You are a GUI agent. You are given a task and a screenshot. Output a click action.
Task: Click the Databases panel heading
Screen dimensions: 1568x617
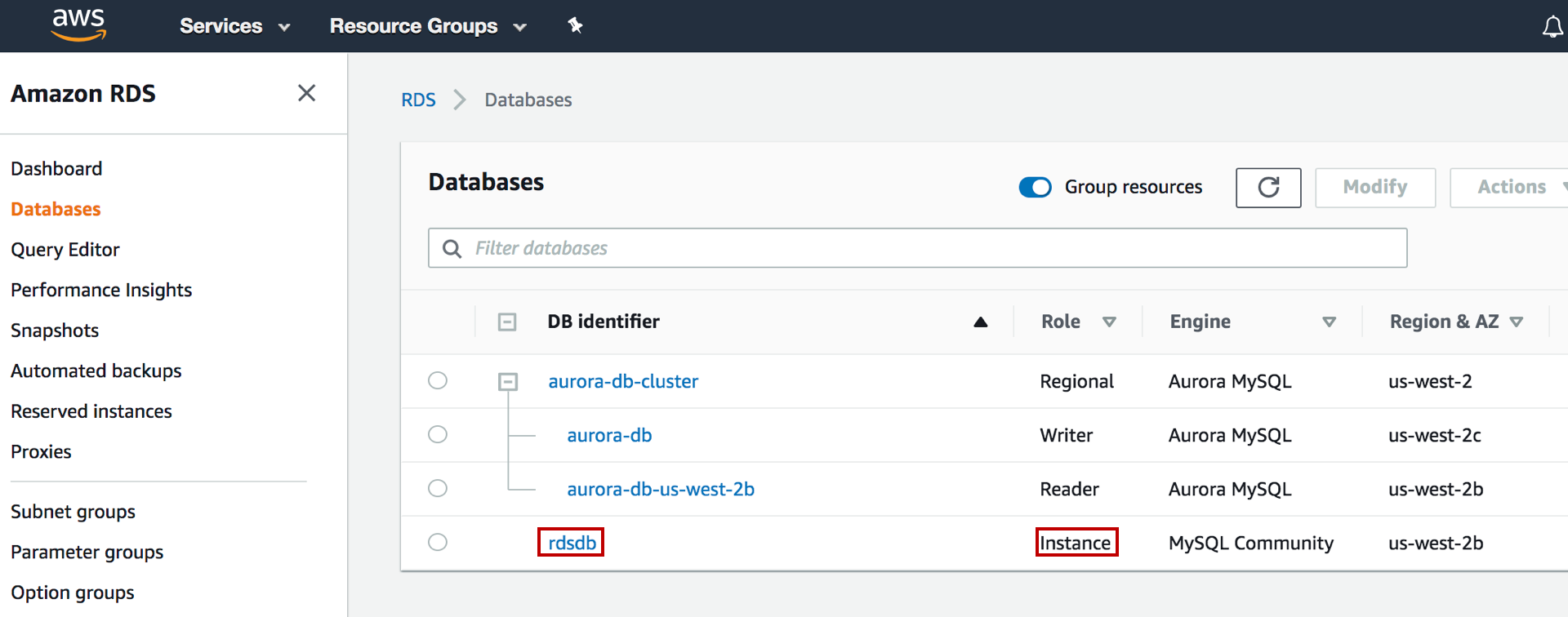point(486,182)
